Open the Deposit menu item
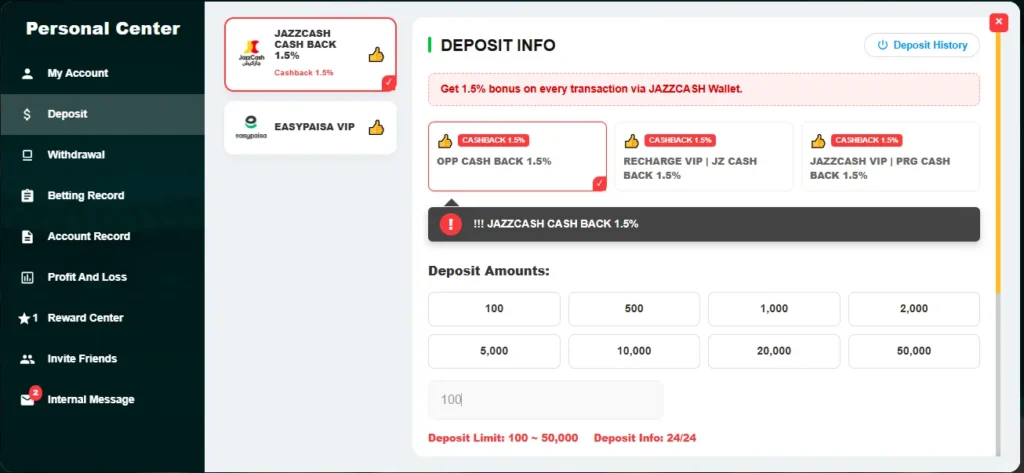1024x473 pixels. [x=103, y=114]
